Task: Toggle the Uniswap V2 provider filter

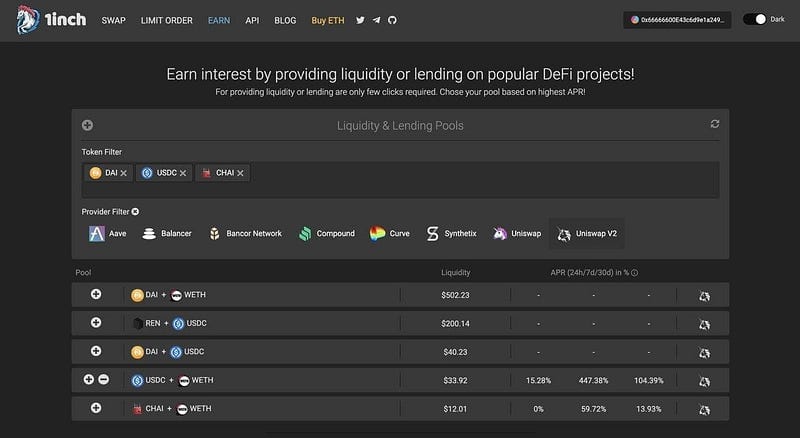Action: [x=589, y=234]
